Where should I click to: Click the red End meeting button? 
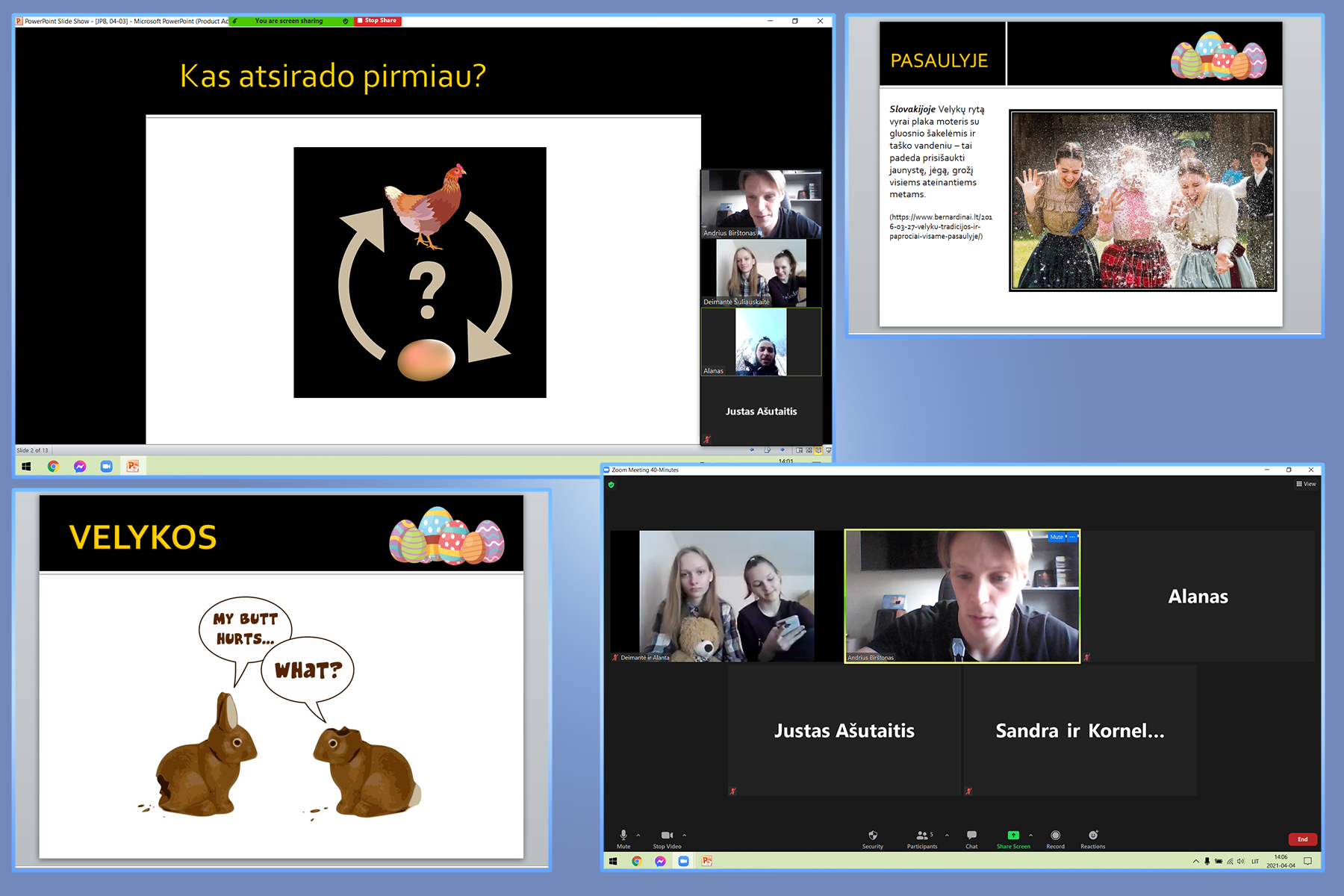pos(1302,839)
